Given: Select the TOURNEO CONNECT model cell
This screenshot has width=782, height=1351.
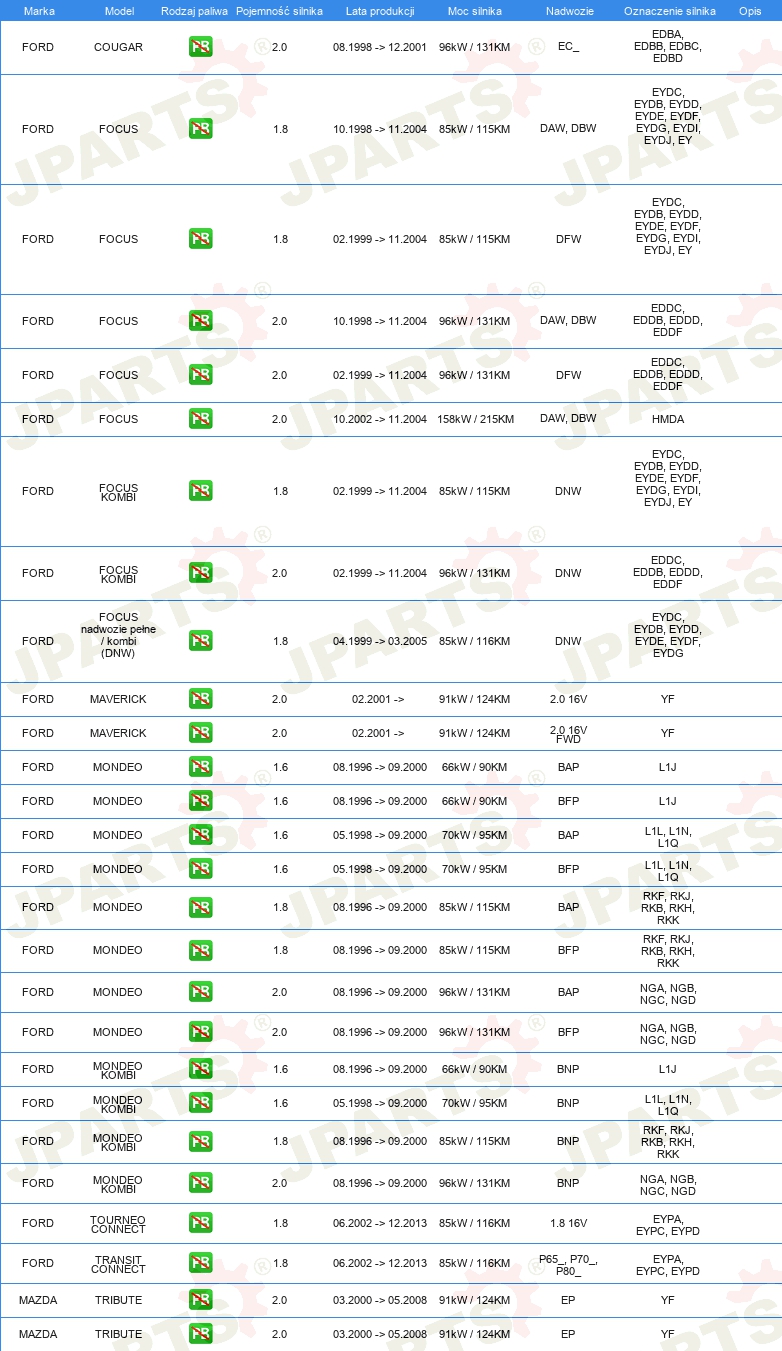Looking at the screenshot, I should tap(118, 1224).
